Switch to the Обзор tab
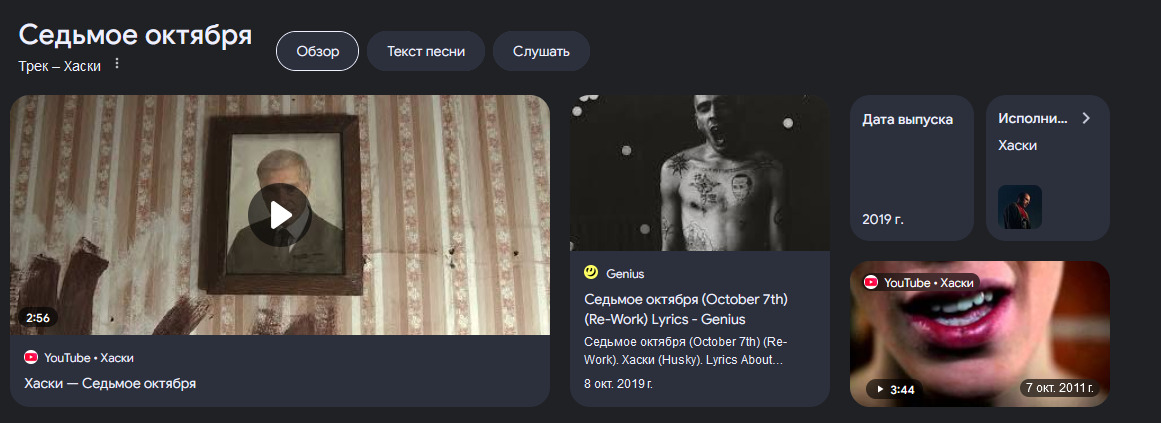The width and height of the screenshot is (1161, 423). (318, 51)
